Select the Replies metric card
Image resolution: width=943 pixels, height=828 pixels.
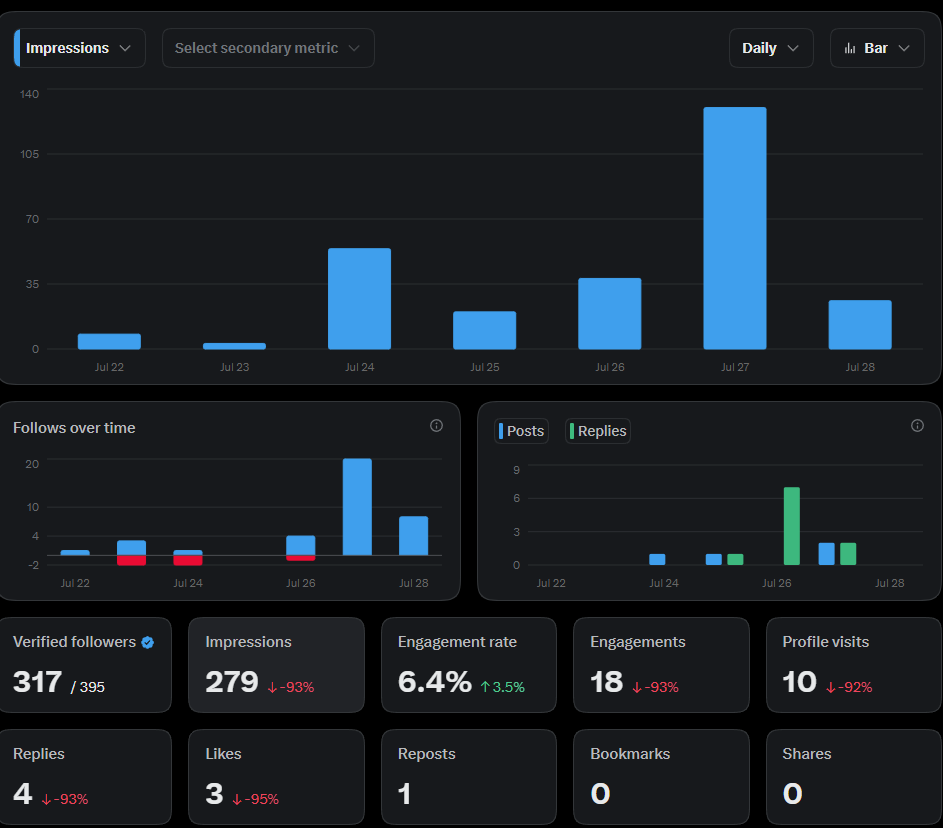coord(85,777)
